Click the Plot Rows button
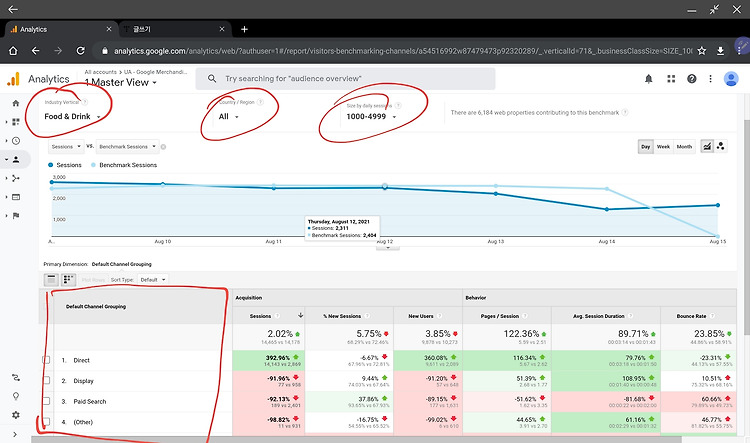This screenshot has width=750, height=443. [x=93, y=280]
